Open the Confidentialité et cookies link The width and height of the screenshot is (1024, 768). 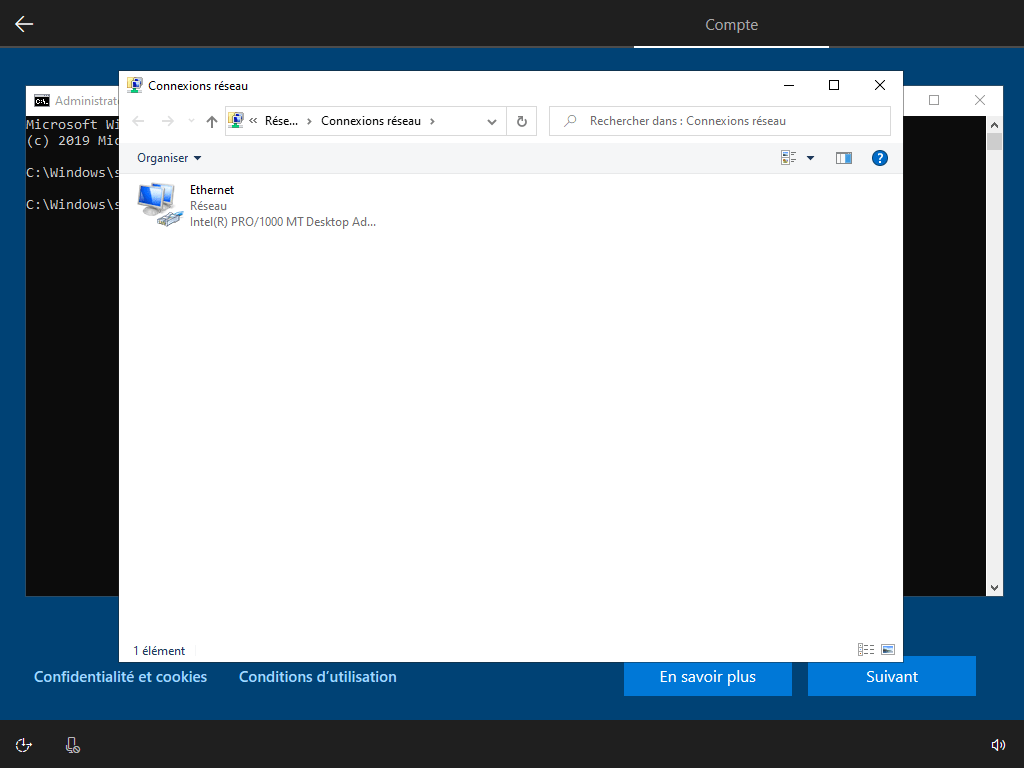120,677
